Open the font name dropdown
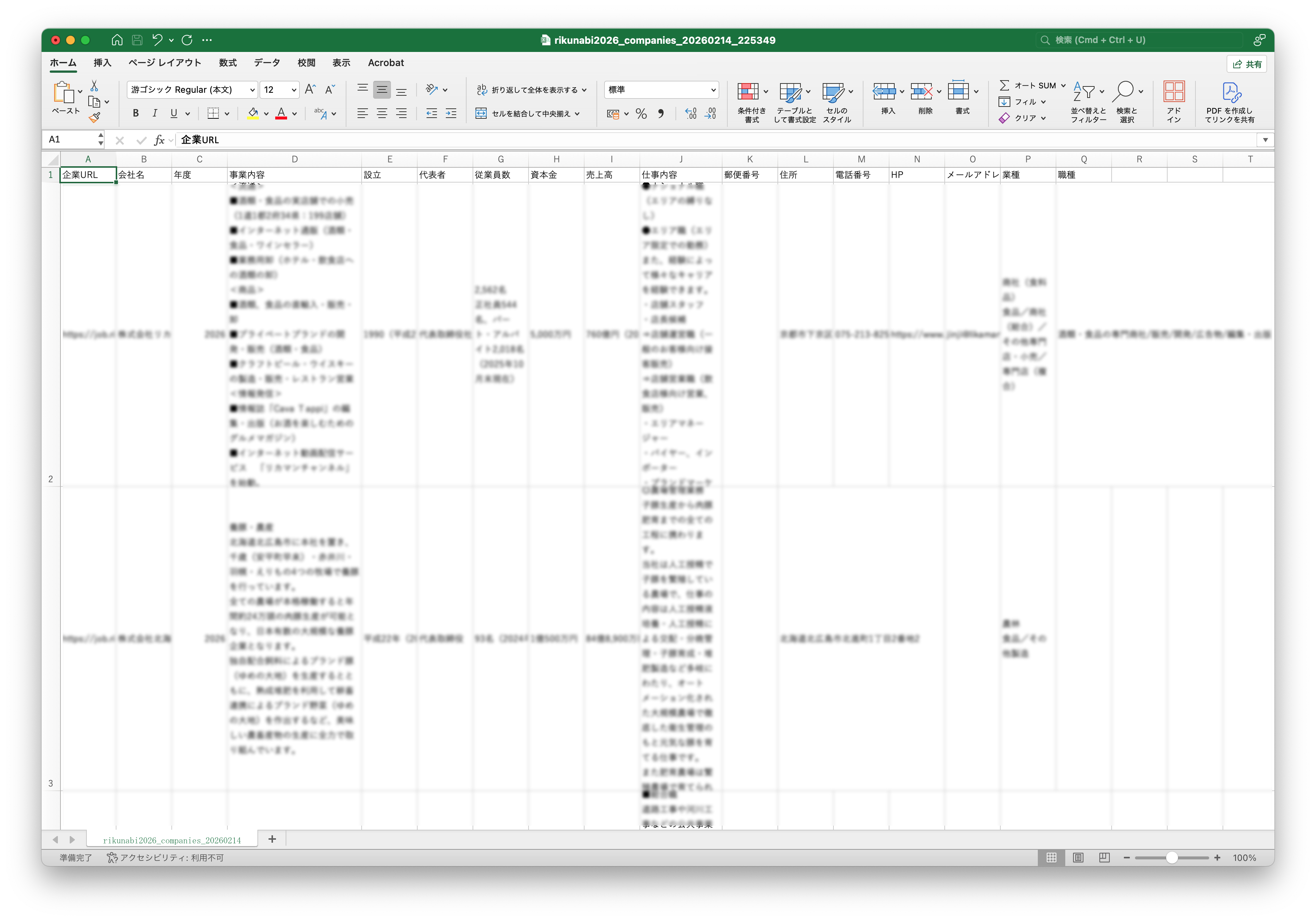 [x=252, y=90]
